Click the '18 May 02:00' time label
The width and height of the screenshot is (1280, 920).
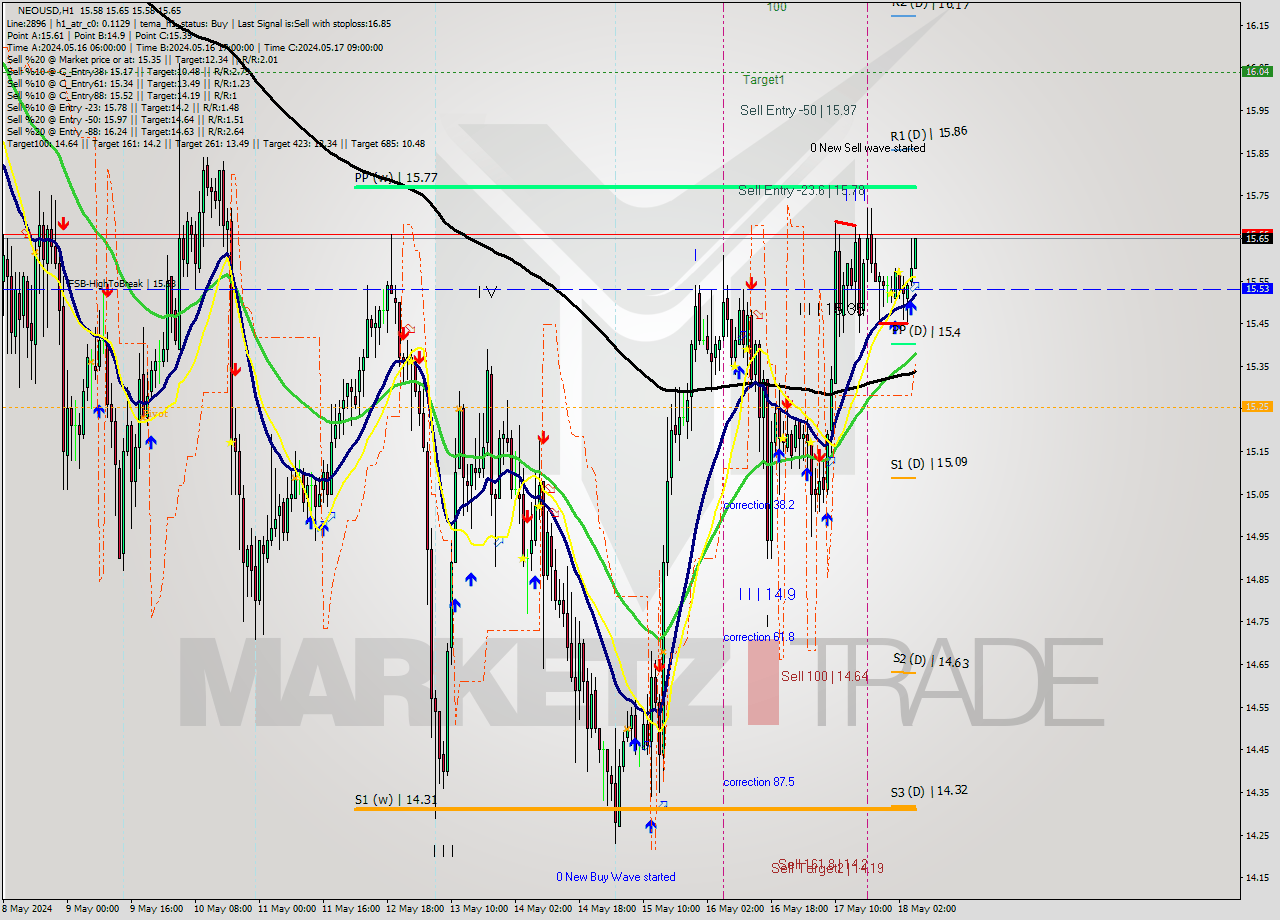pyautogui.click(x=927, y=909)
